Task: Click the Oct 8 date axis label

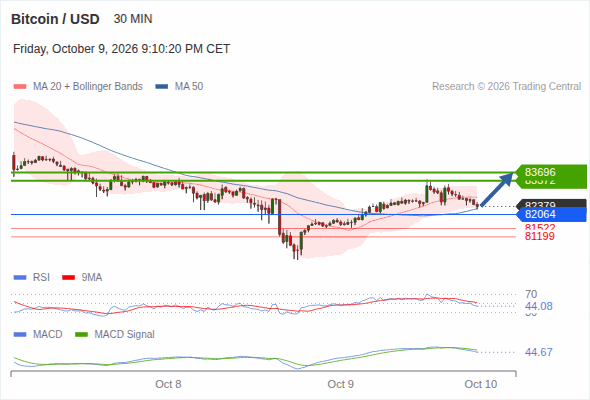Action: (168, 384)
